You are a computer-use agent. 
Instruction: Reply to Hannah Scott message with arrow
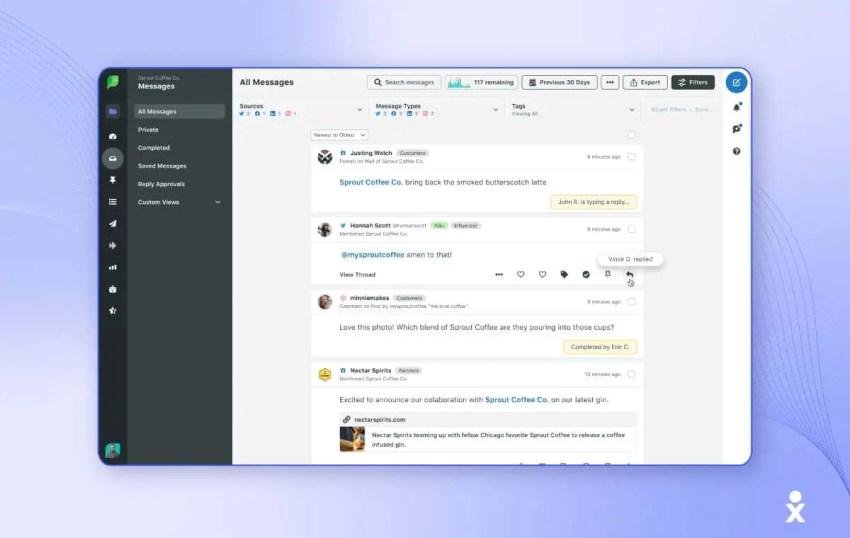tap(629, 274)
